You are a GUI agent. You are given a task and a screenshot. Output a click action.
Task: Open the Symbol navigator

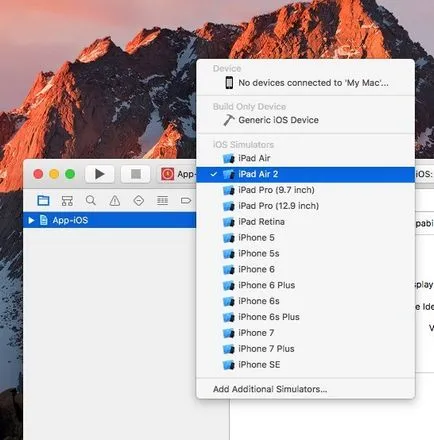point(67,200)
